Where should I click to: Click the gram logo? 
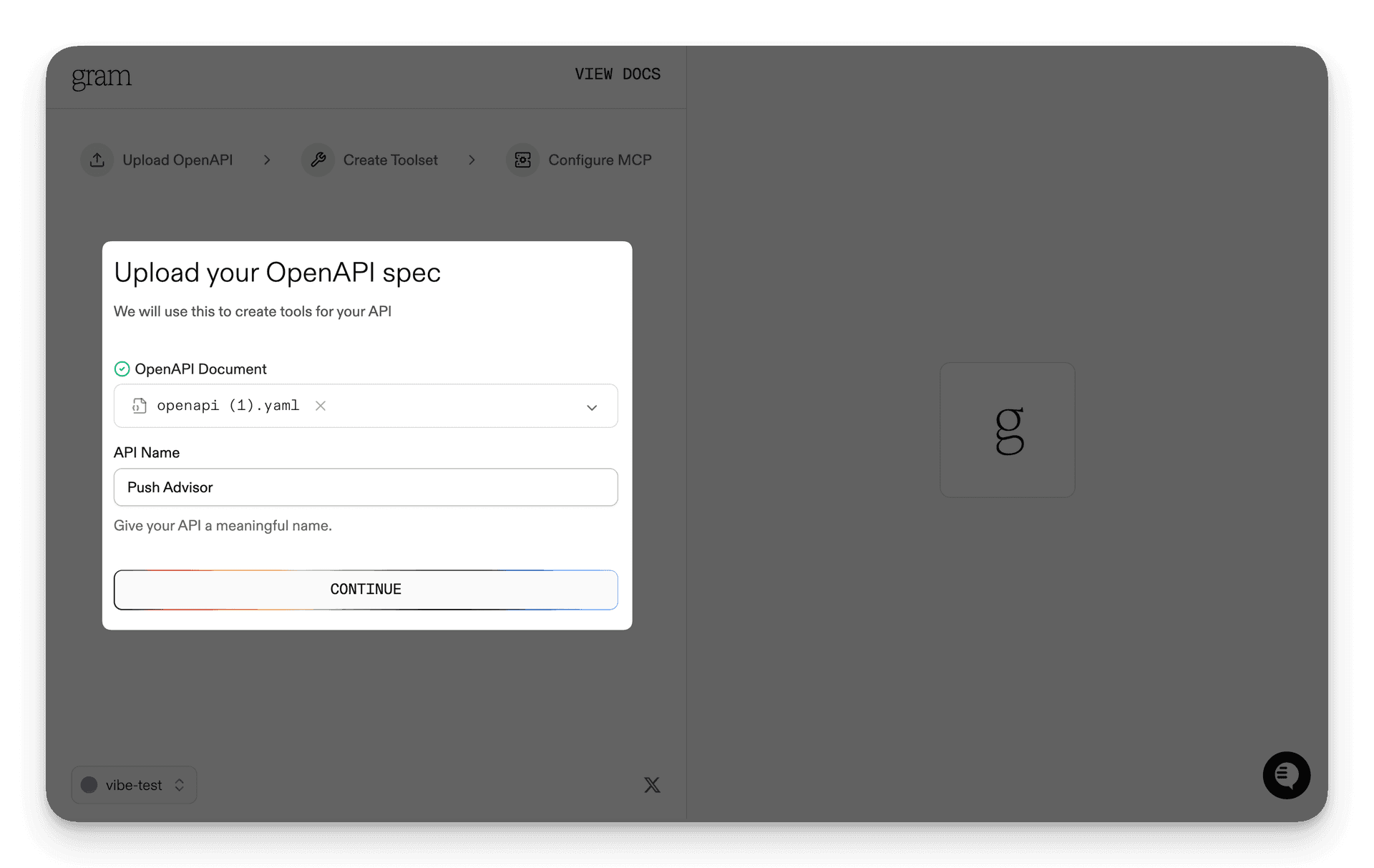pos(102,77)
